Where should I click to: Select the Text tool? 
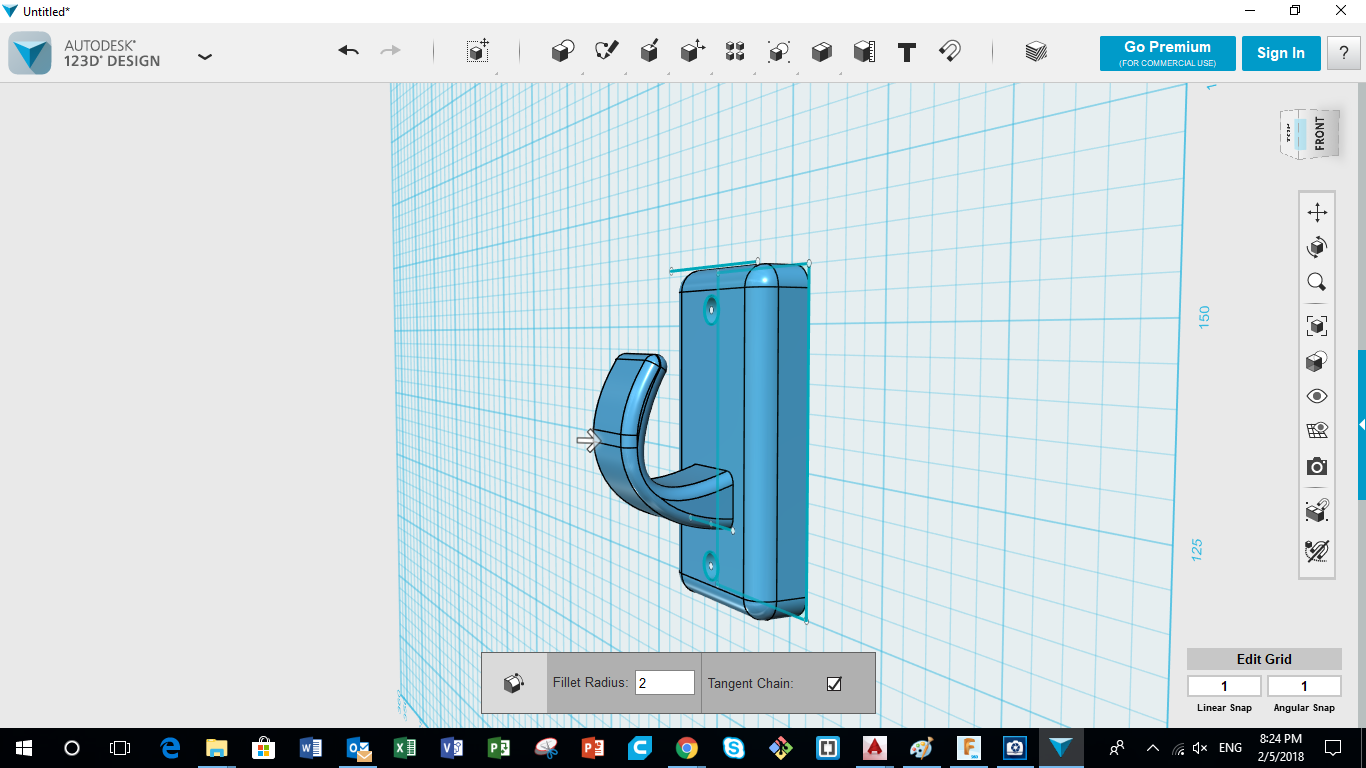(x=907, y=52)
